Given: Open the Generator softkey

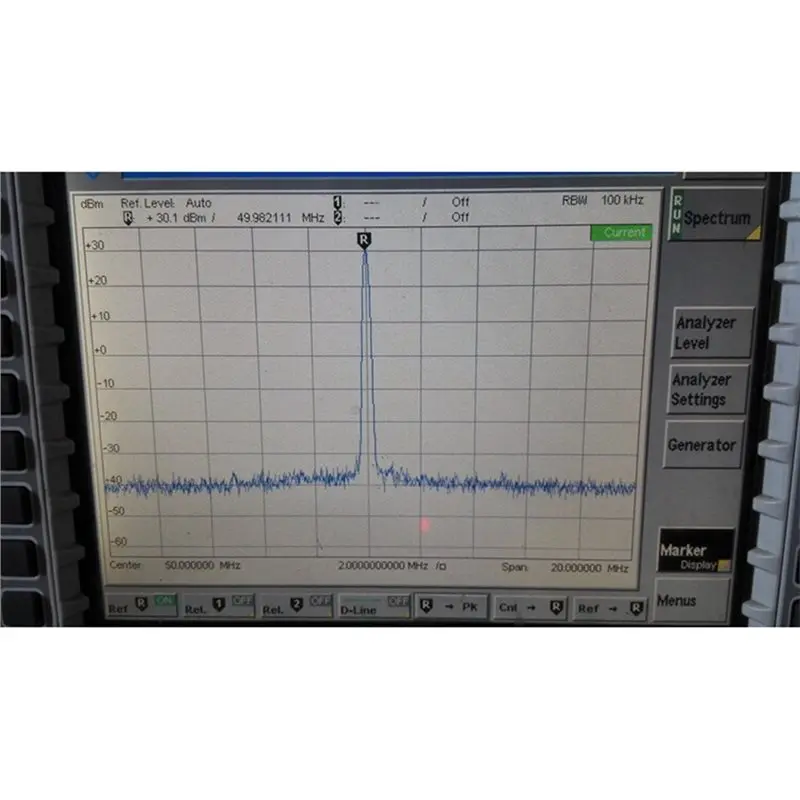Looking at the screenshot, I should pos(703,445).
